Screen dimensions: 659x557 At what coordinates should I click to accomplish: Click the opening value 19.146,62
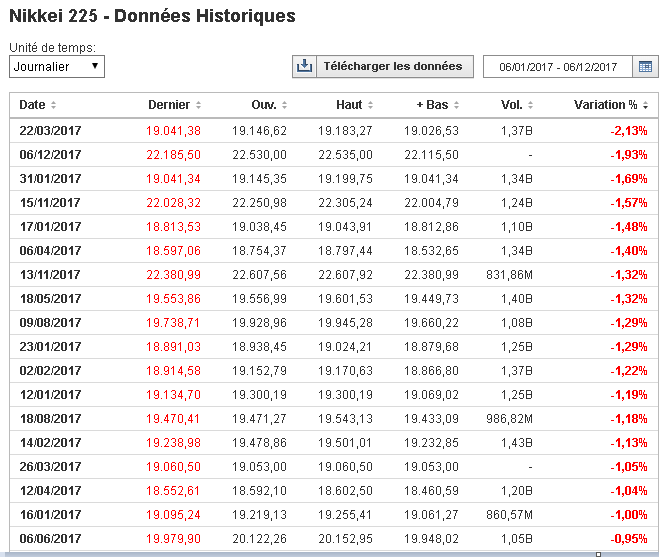pos(259,131)
